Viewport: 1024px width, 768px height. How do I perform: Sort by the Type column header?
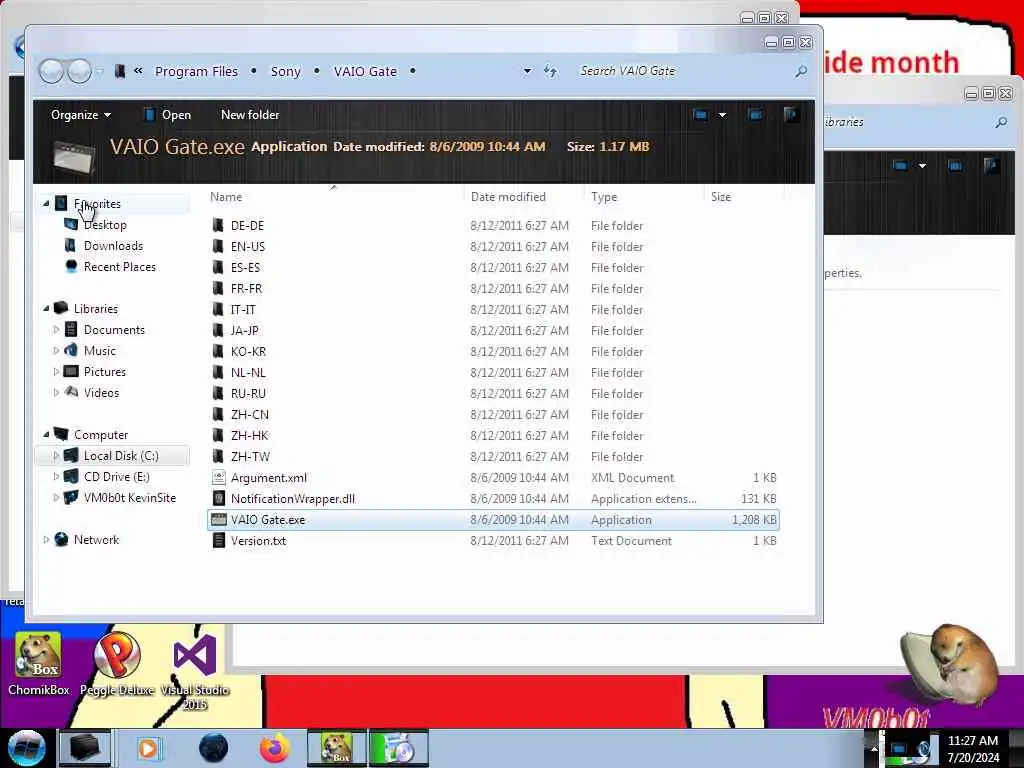[x=604, y=197]
